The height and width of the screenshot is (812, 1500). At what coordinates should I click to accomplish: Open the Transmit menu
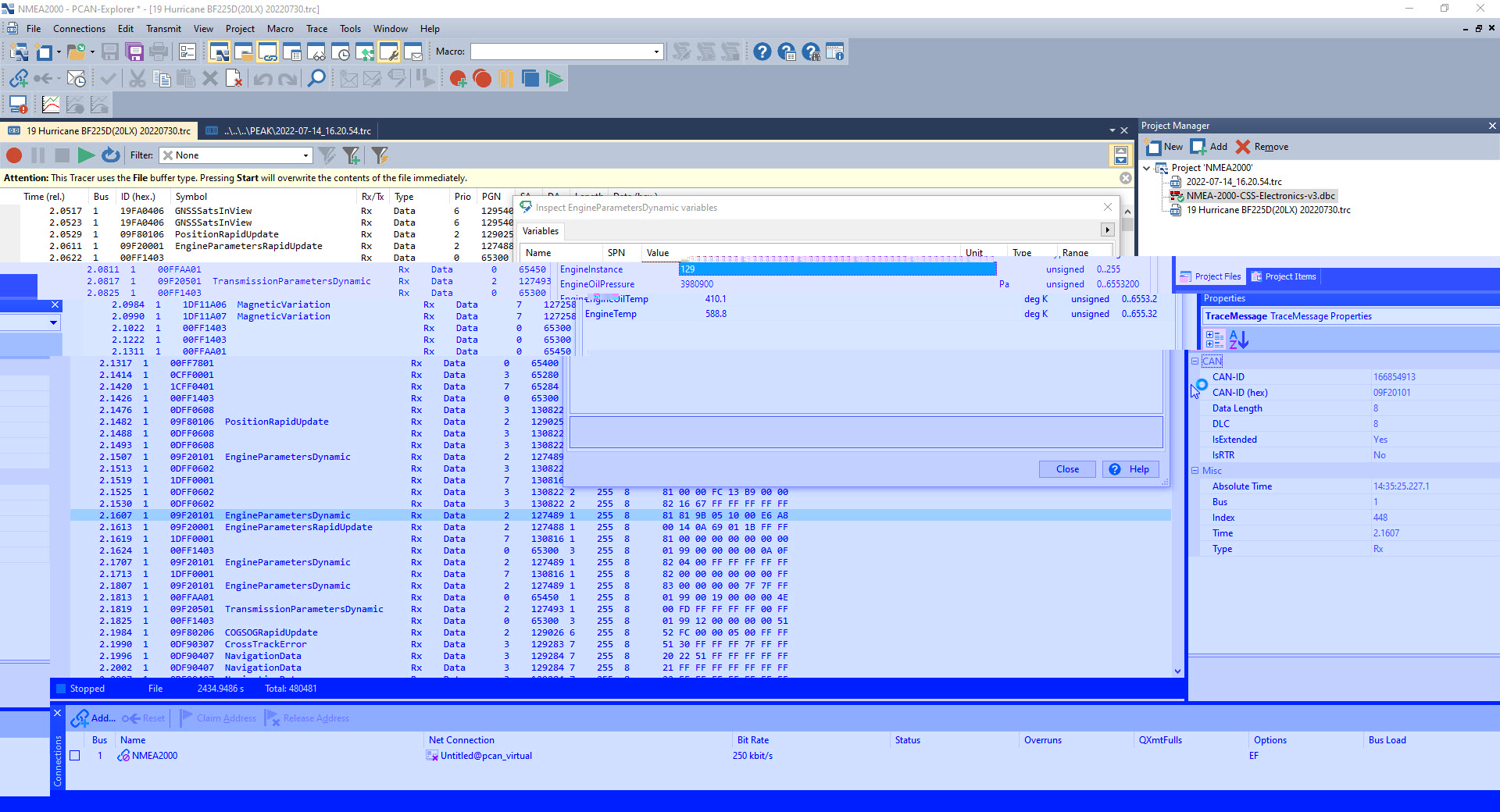tap(163, 29)
